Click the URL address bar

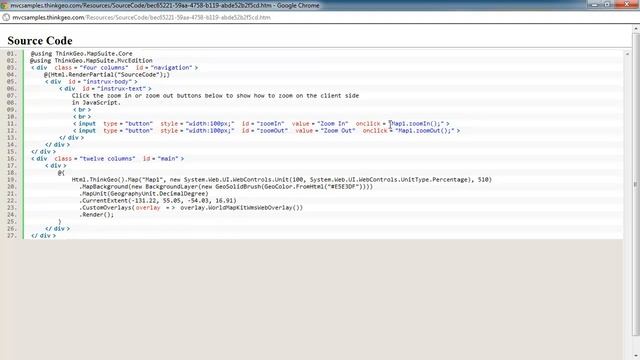pyautogui.click(x=141, y=18)
